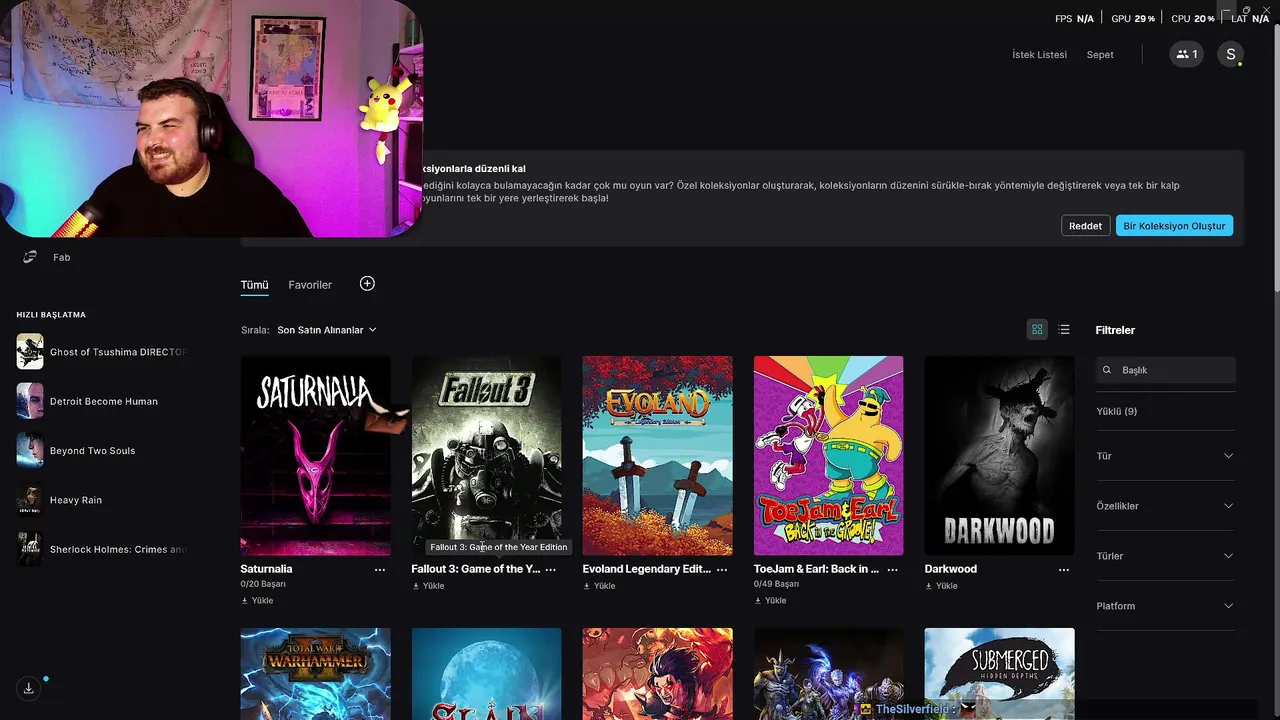Open the downloads icon in sidebar

tap(29, 688)
